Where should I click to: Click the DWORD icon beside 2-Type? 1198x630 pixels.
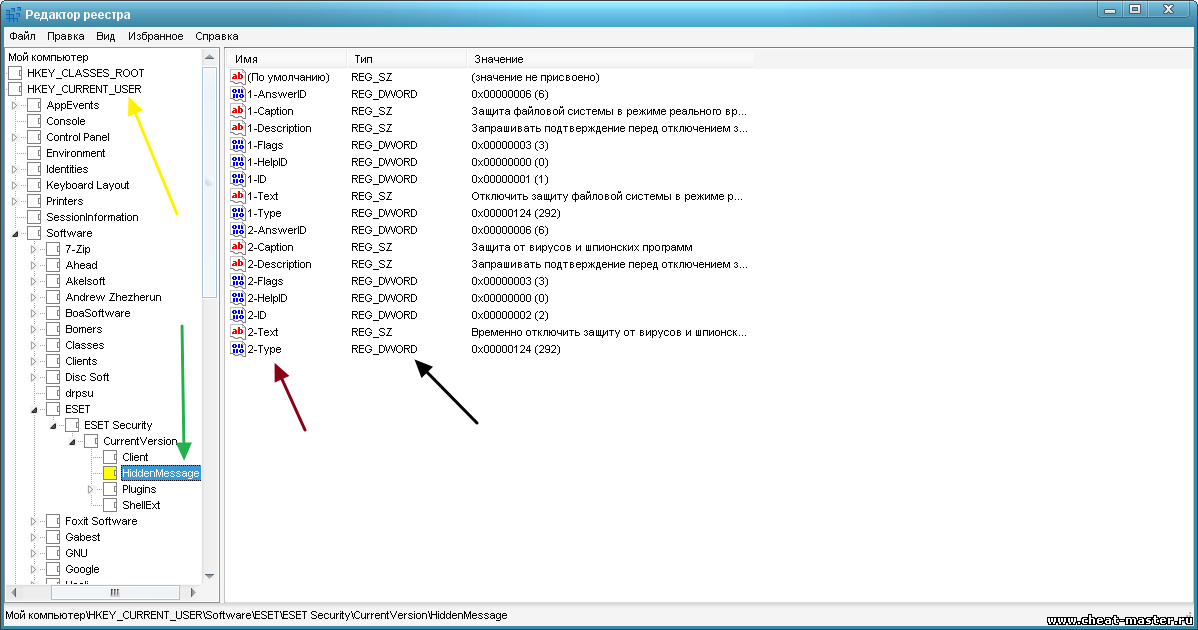click(x=238, y=349)
